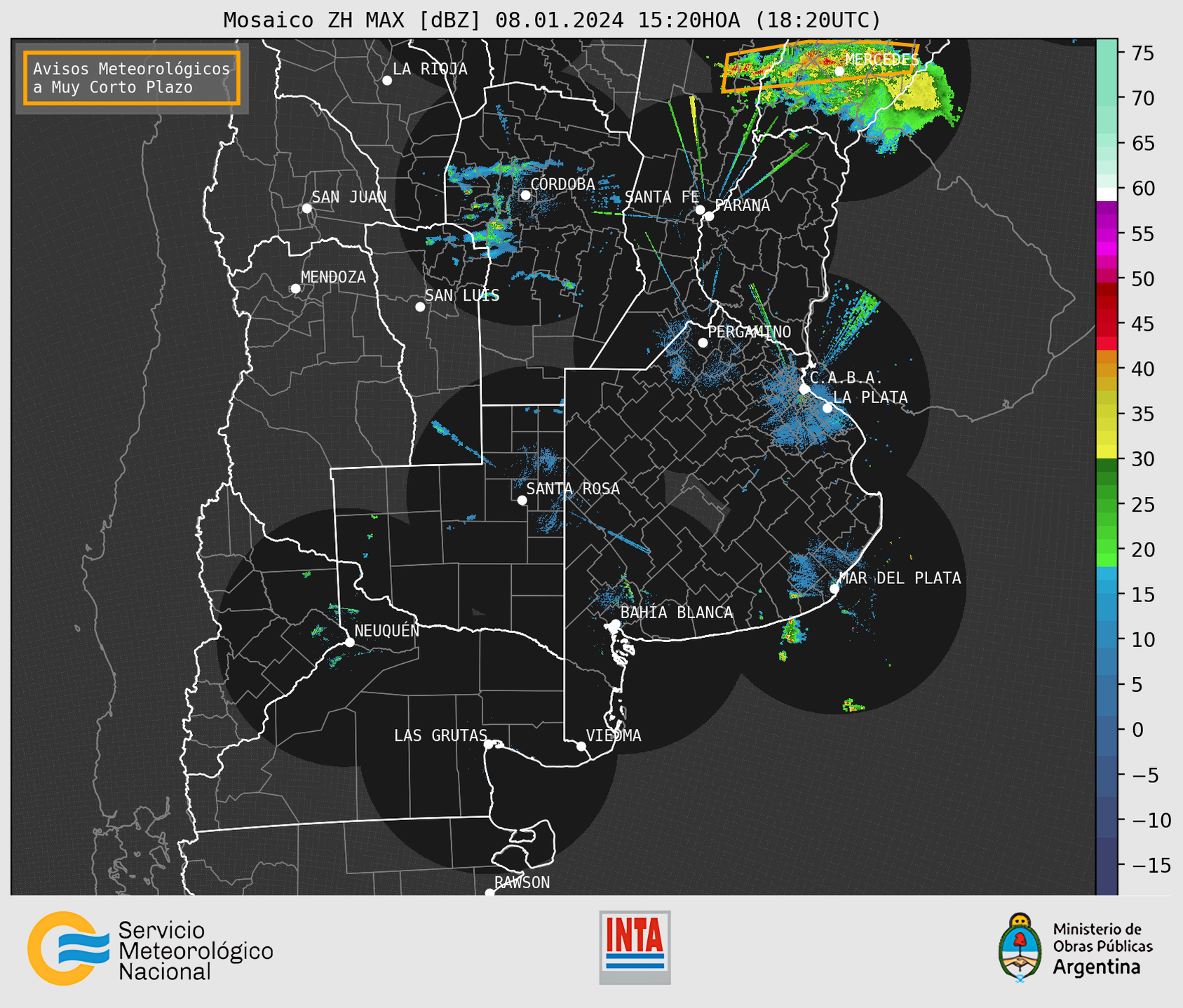Click the SANTA ROSA label text
The width and height of the screenshot is (1183, 1008).
pyautogui.click(x=573, y=489)
